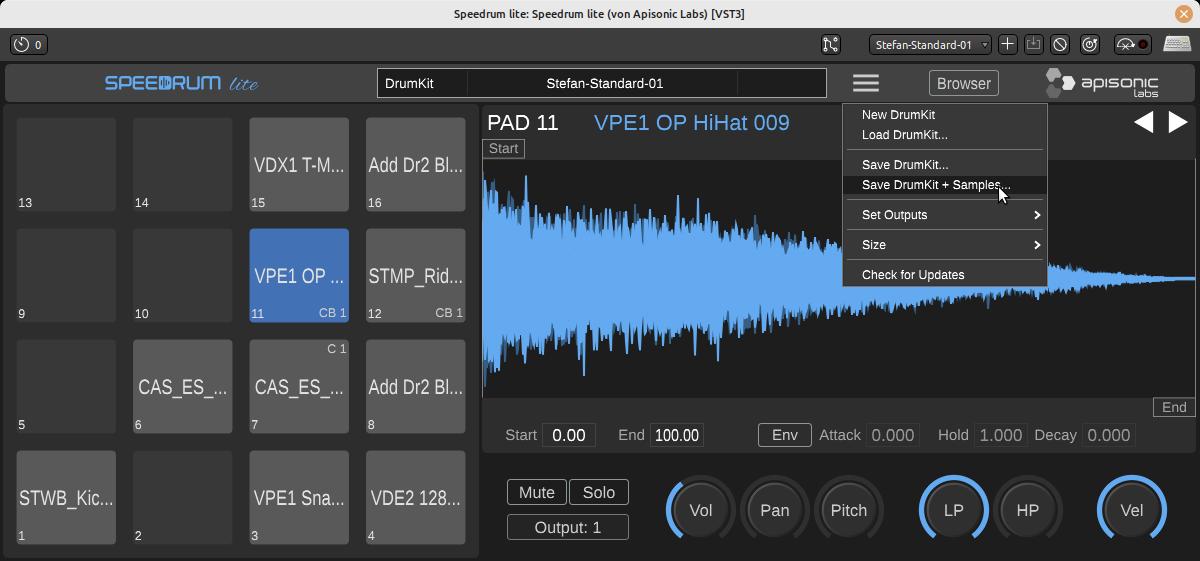The height and width of the screenshot is (561, 1200).
Task: Select pad 11 VPE1 OP ...
Action: (x=299, y=276)
